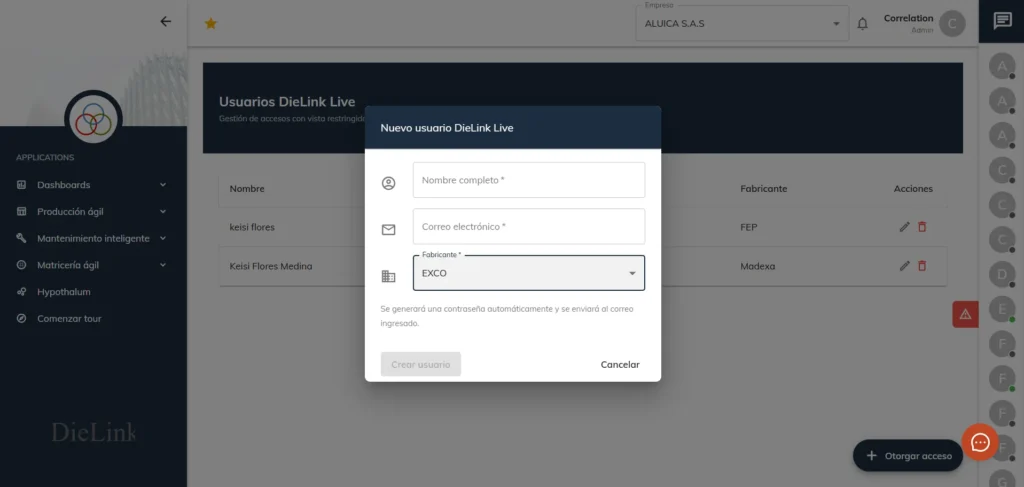Click Cancelar in the dialog
The height and width of the screenshot is (487, 1024).
[x=620, y=364]
